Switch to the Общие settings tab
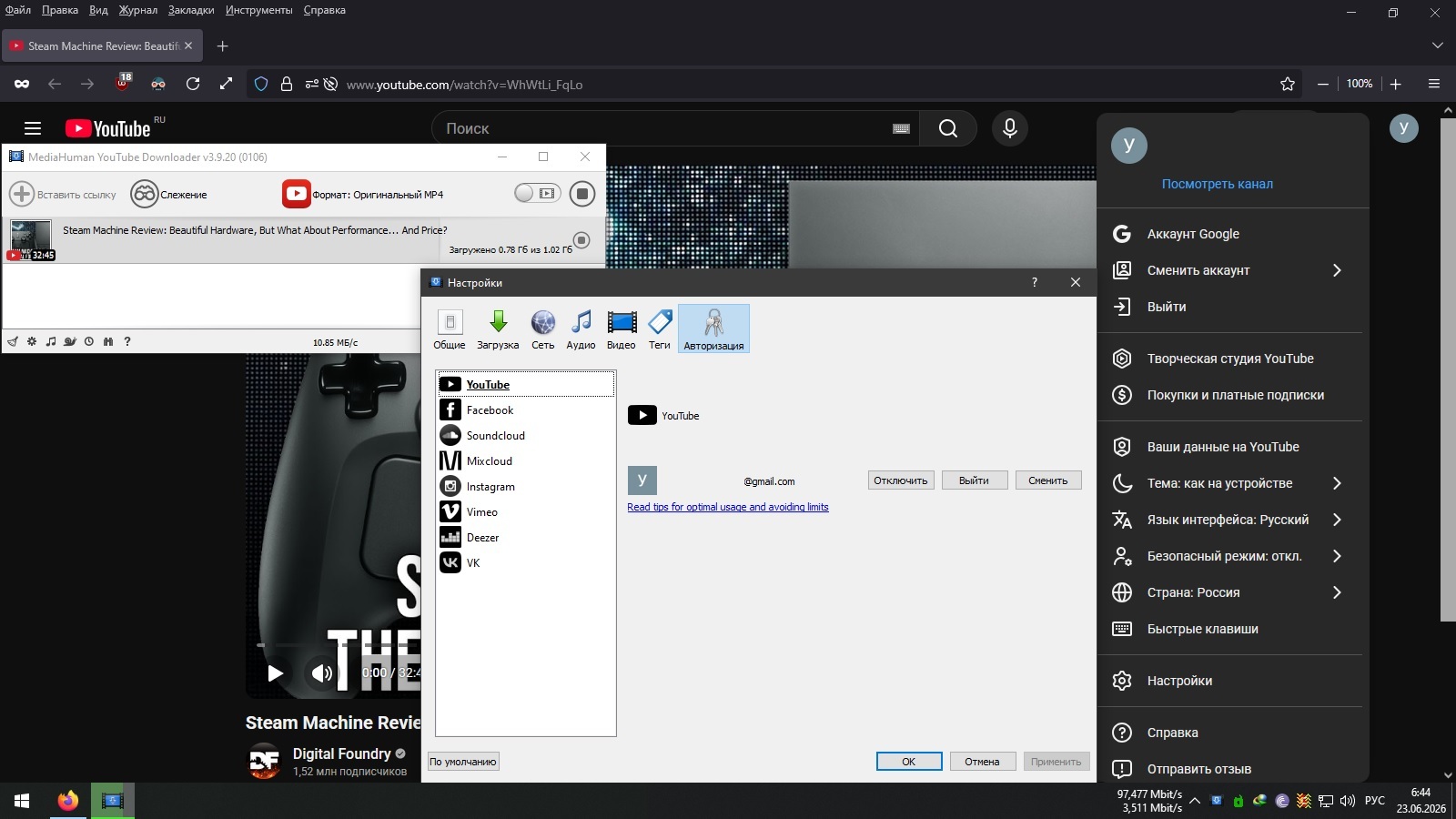 (x=450, y=329)
